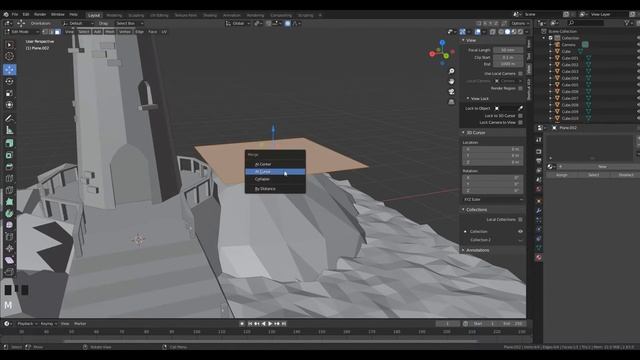The width and height of the screenshot is (640, 360).
Task: Select the Knife tool
Action: (x=9, y=190)
